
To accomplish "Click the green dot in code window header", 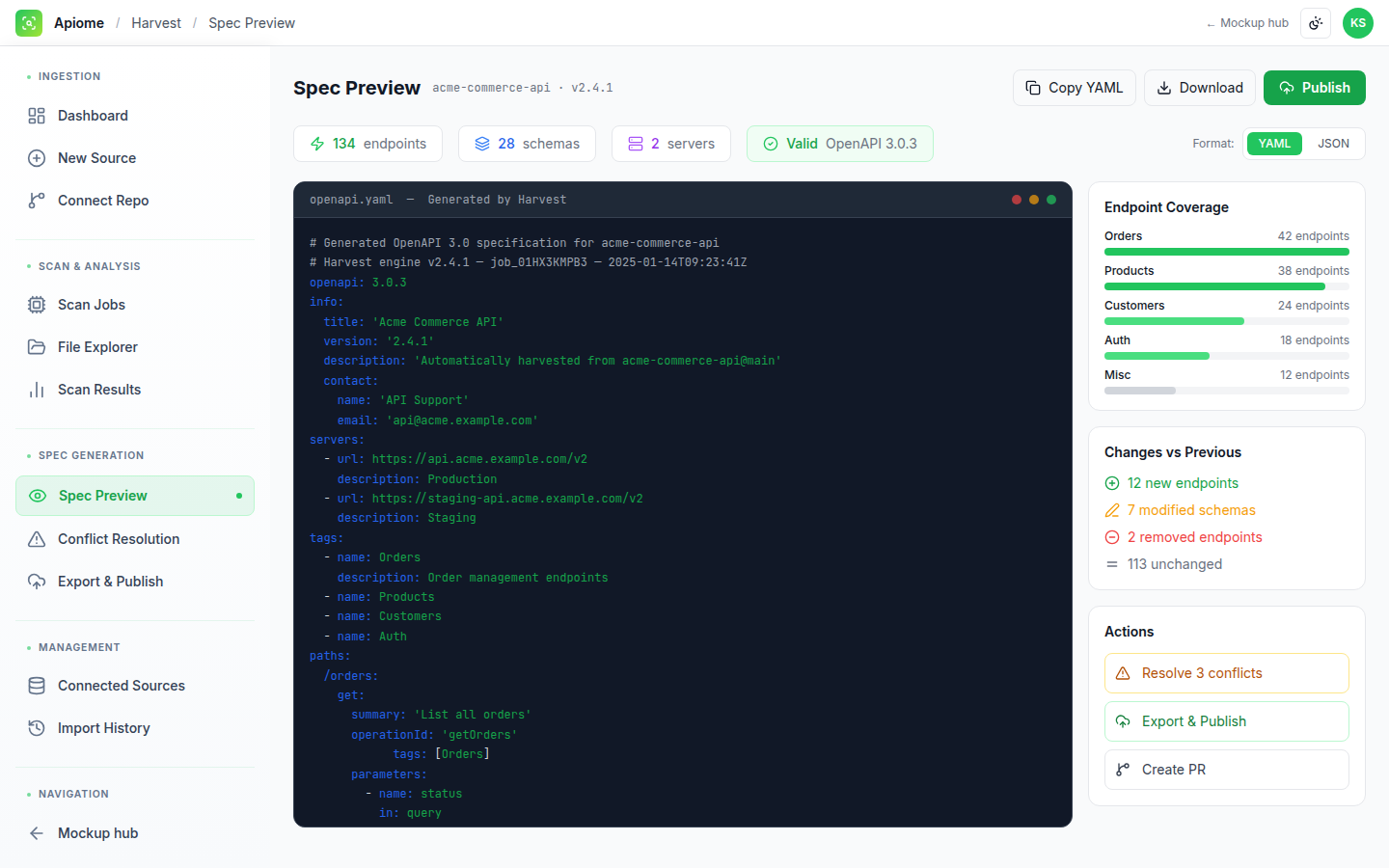I will (1051, 200).
